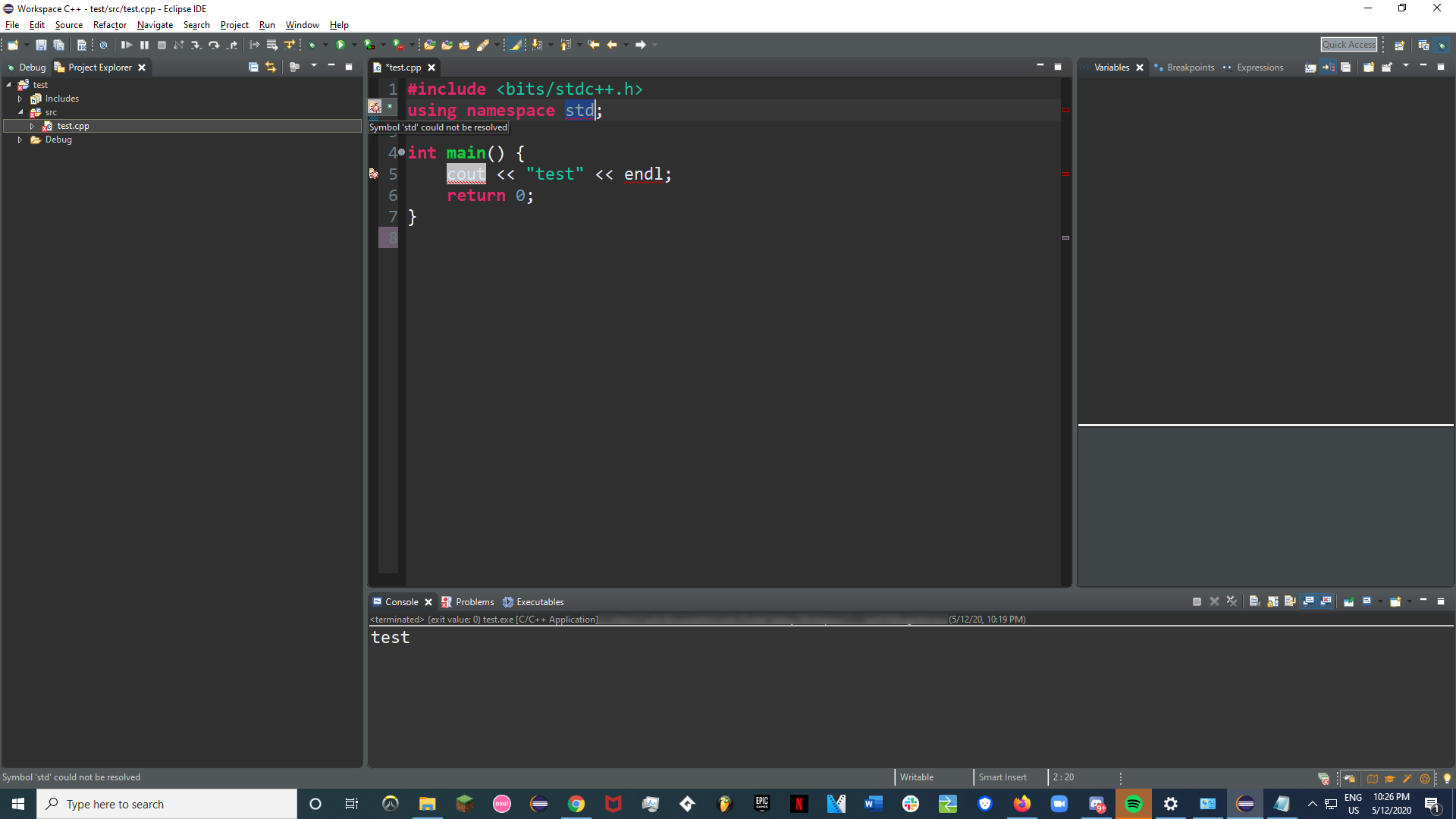
Task: Click Open Perspective icon near Quick Access
Action: pos(1399,45)
